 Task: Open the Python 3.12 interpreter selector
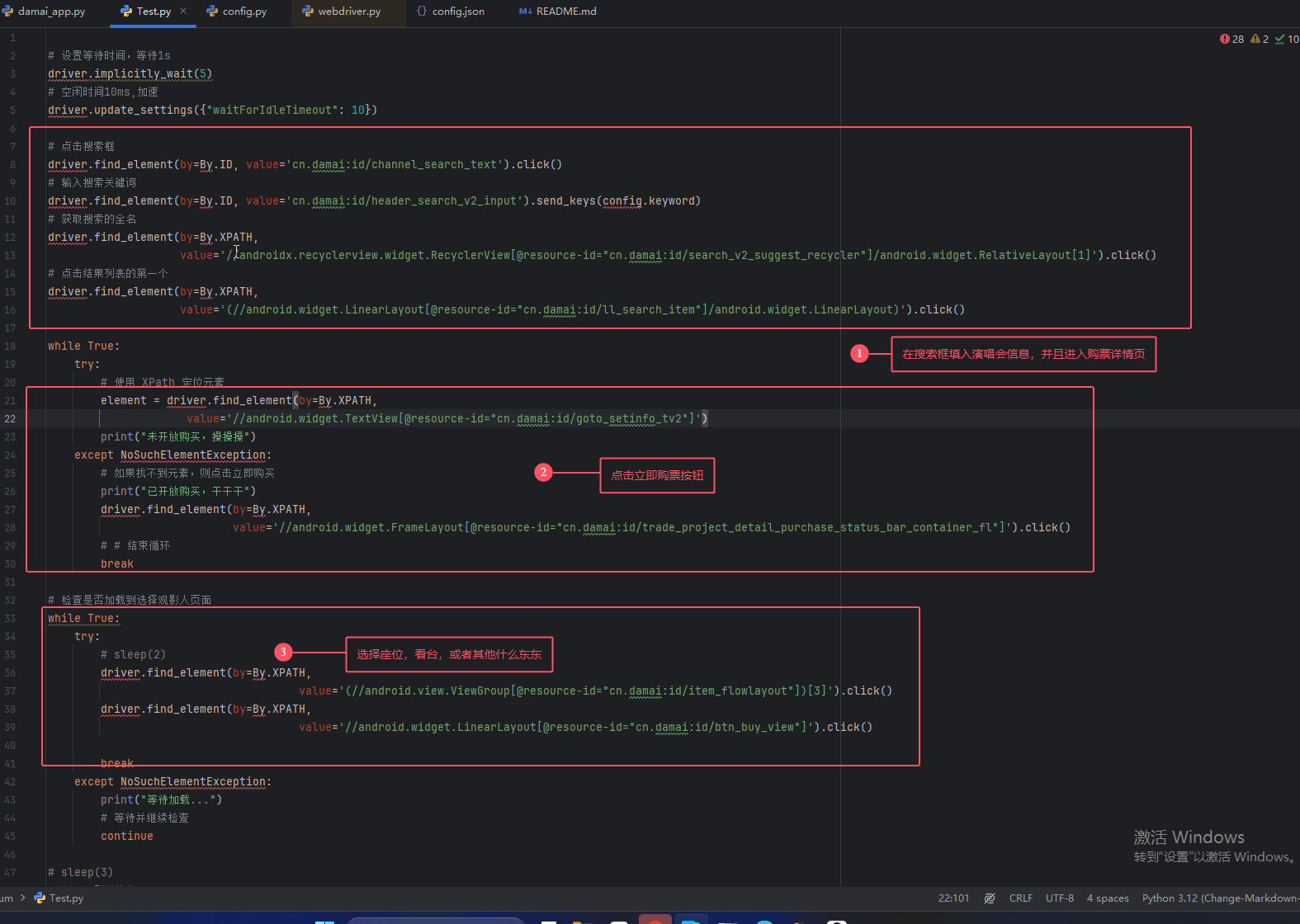click(x=1221, y=898)
